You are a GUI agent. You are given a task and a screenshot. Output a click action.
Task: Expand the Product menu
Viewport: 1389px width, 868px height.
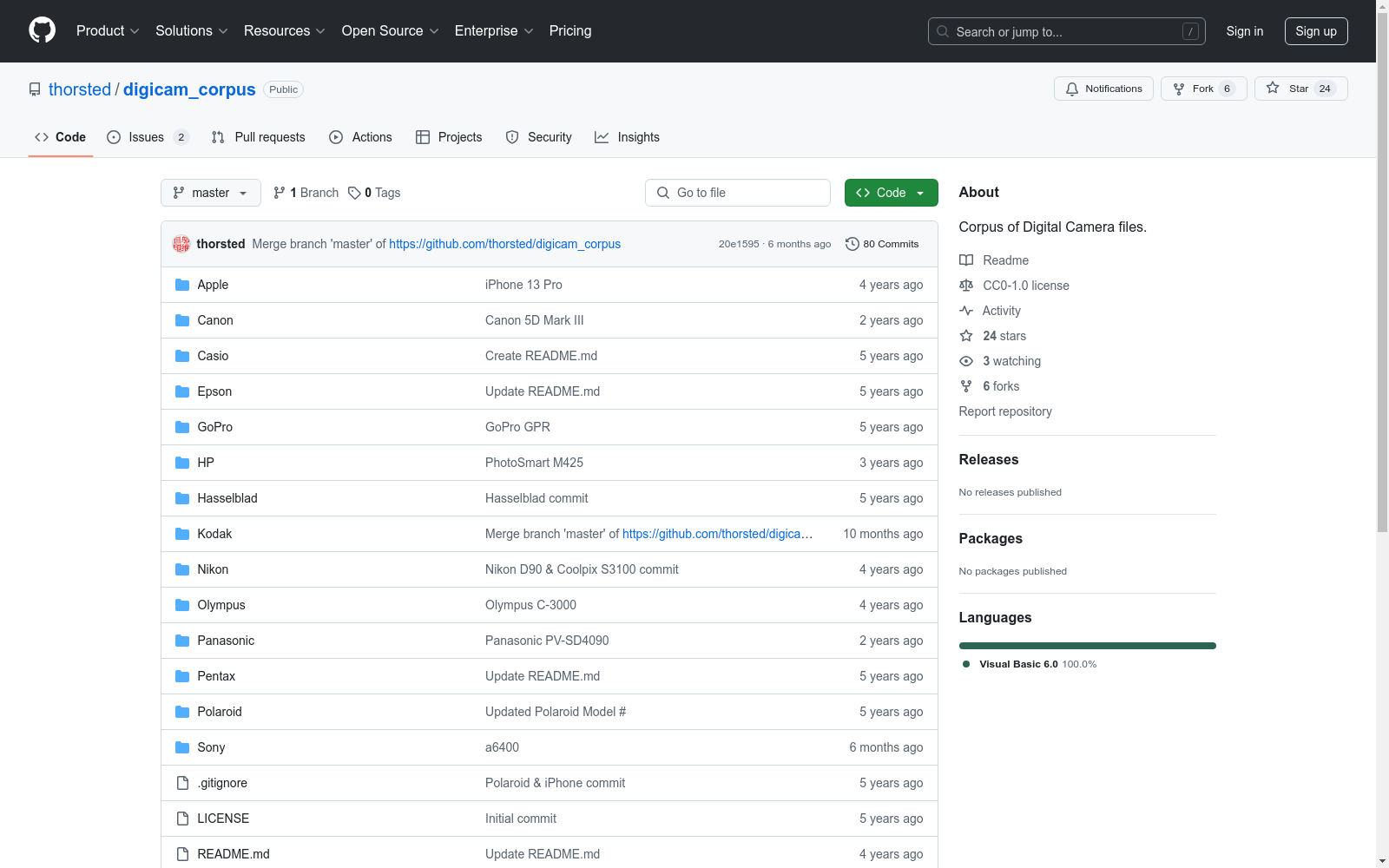click(x=108, y=31)
